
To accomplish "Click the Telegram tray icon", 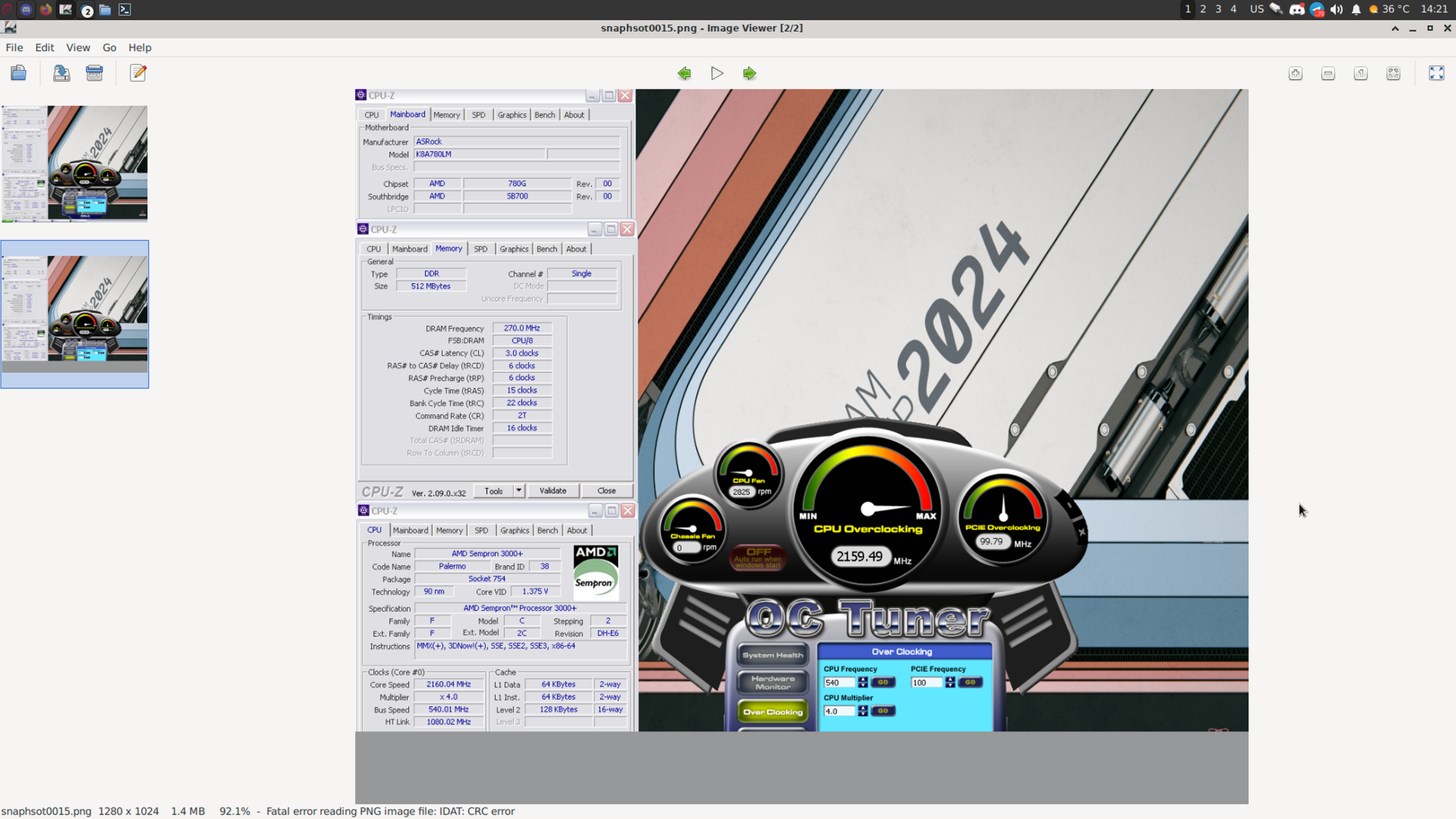I will [1317, 9].
